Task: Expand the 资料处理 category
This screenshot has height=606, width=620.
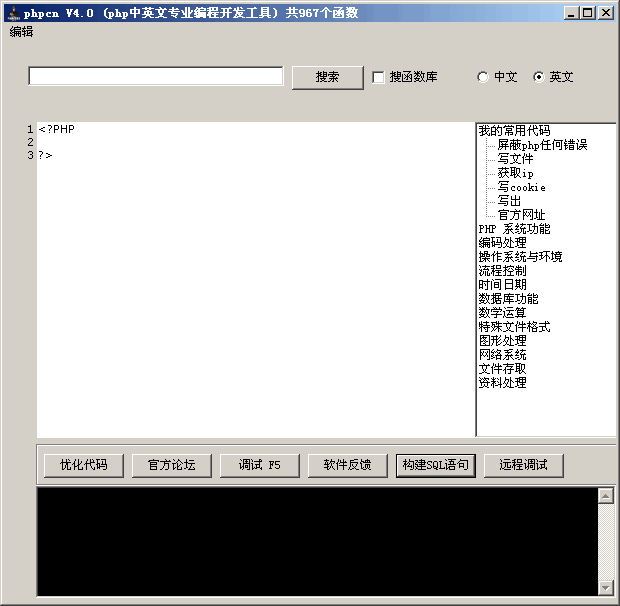Action: tap(502, 383)
